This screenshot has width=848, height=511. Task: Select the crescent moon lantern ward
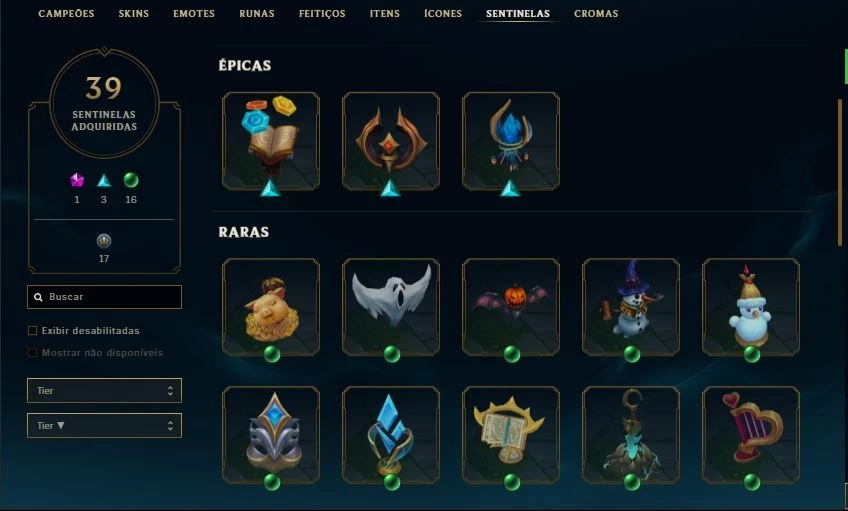(x=631, y=435)
